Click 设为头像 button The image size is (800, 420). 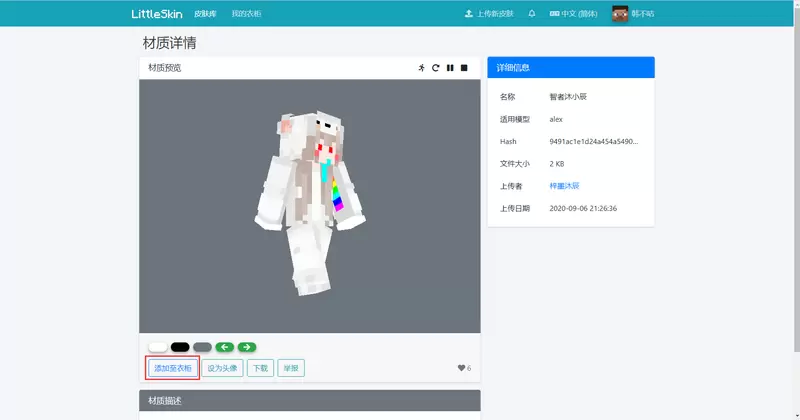click(222, 368)
